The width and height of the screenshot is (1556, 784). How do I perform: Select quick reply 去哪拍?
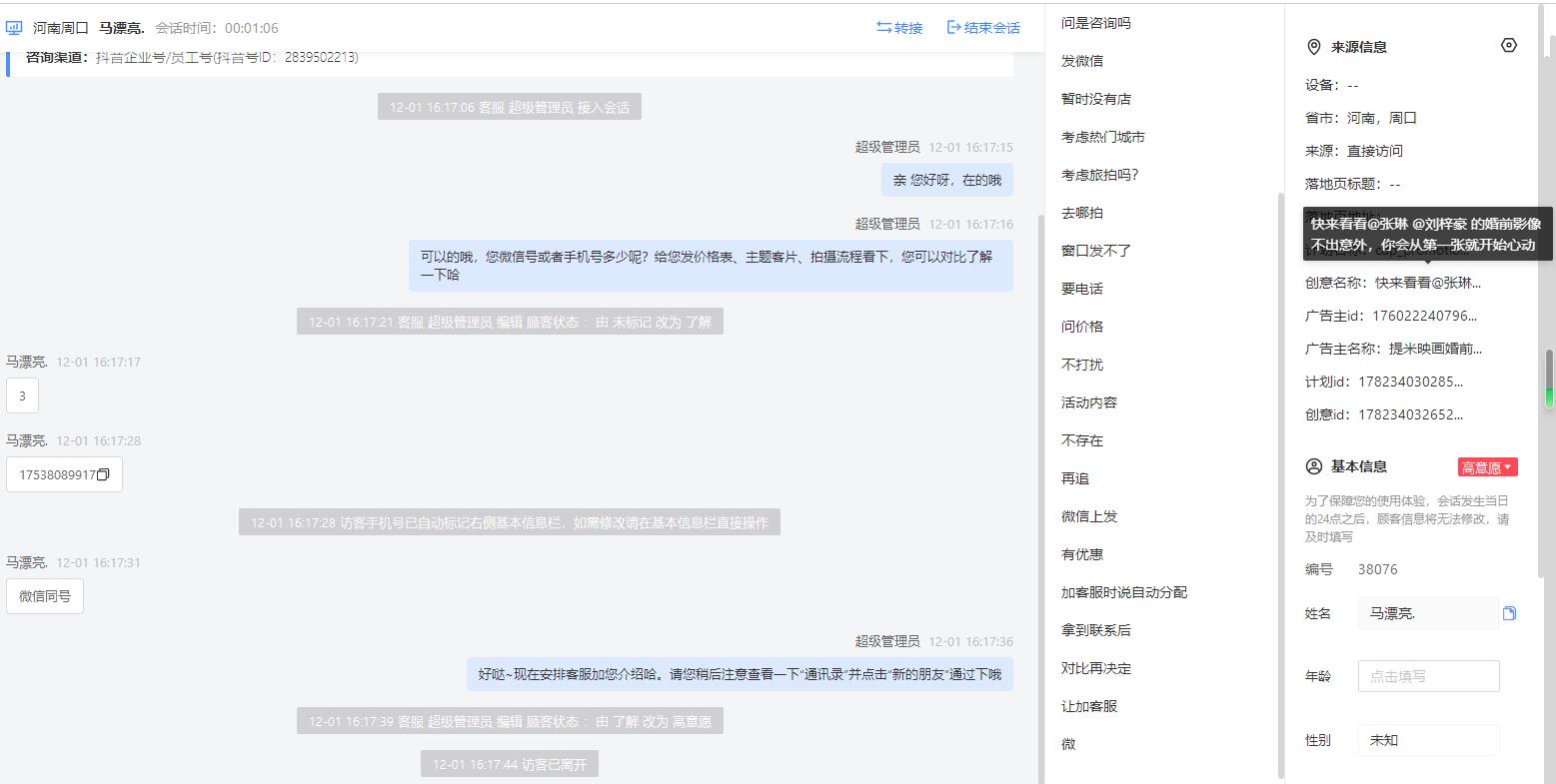point(1081,213)
